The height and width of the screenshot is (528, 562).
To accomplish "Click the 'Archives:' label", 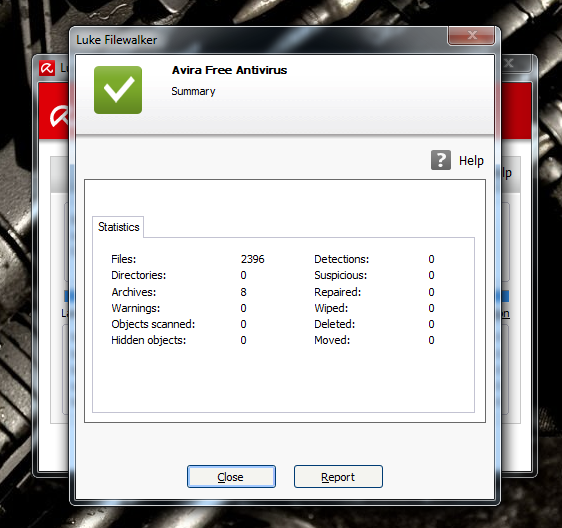I will click(x=134, y=292).
